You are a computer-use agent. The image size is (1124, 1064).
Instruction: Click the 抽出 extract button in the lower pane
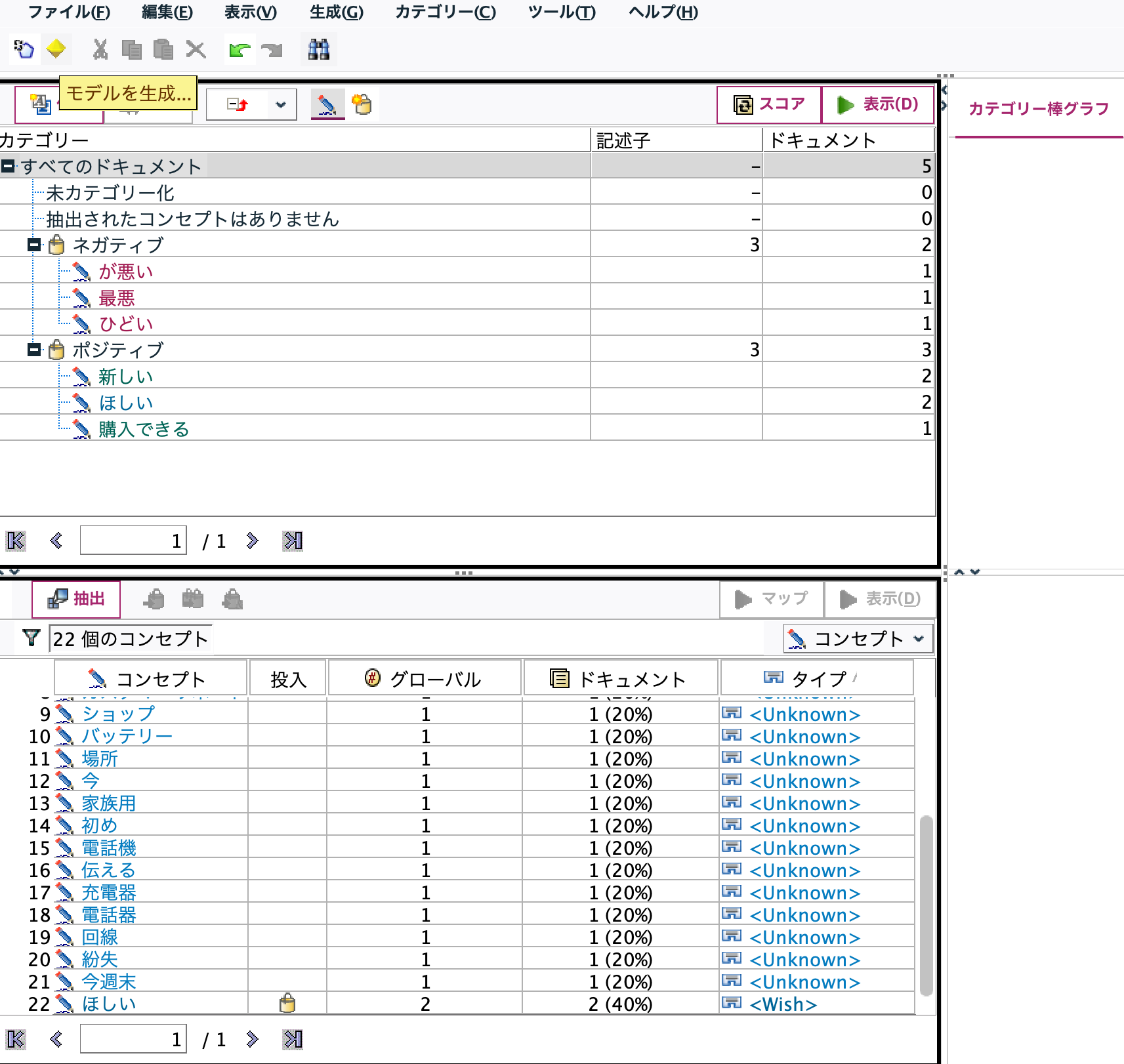(x=75, y=598)
